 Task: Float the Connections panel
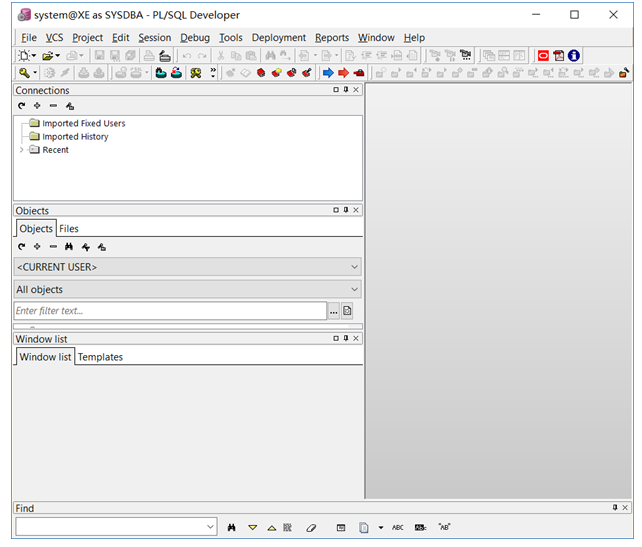click(x=336, y=89)
